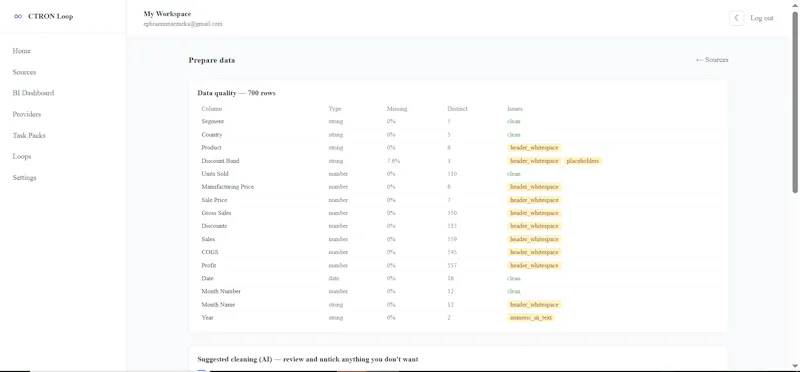Click the Segment column row name
The image size is (800, 372).
pyautogui.click(x=213, y=121)
